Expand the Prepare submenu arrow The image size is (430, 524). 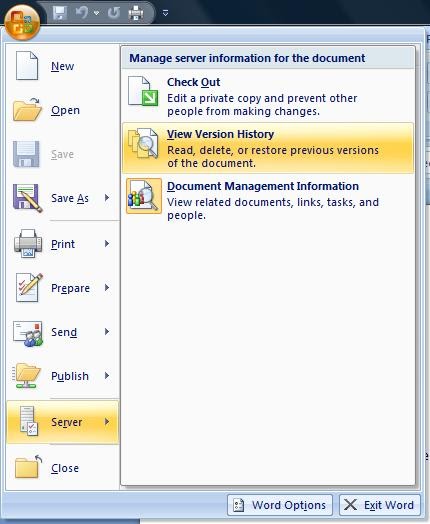(x=107, y=288)
